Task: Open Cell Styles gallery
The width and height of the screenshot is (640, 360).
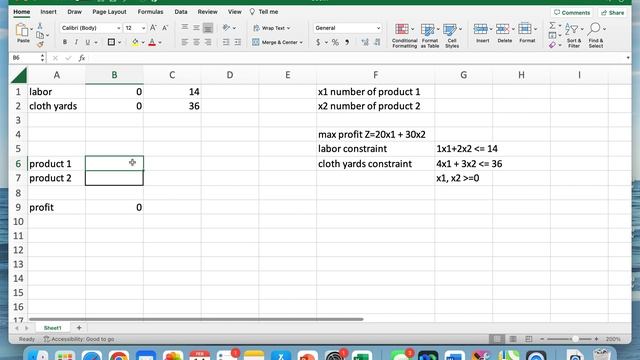Action: (x=452, y=36)
